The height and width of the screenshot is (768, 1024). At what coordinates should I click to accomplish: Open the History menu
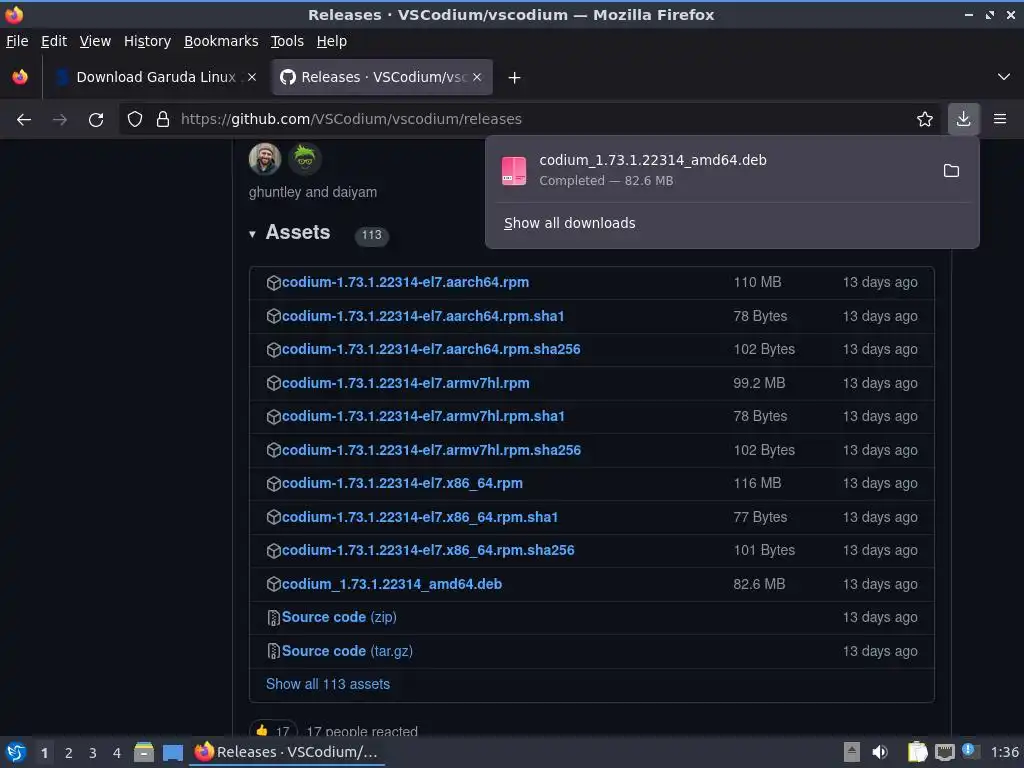[148, 41]
